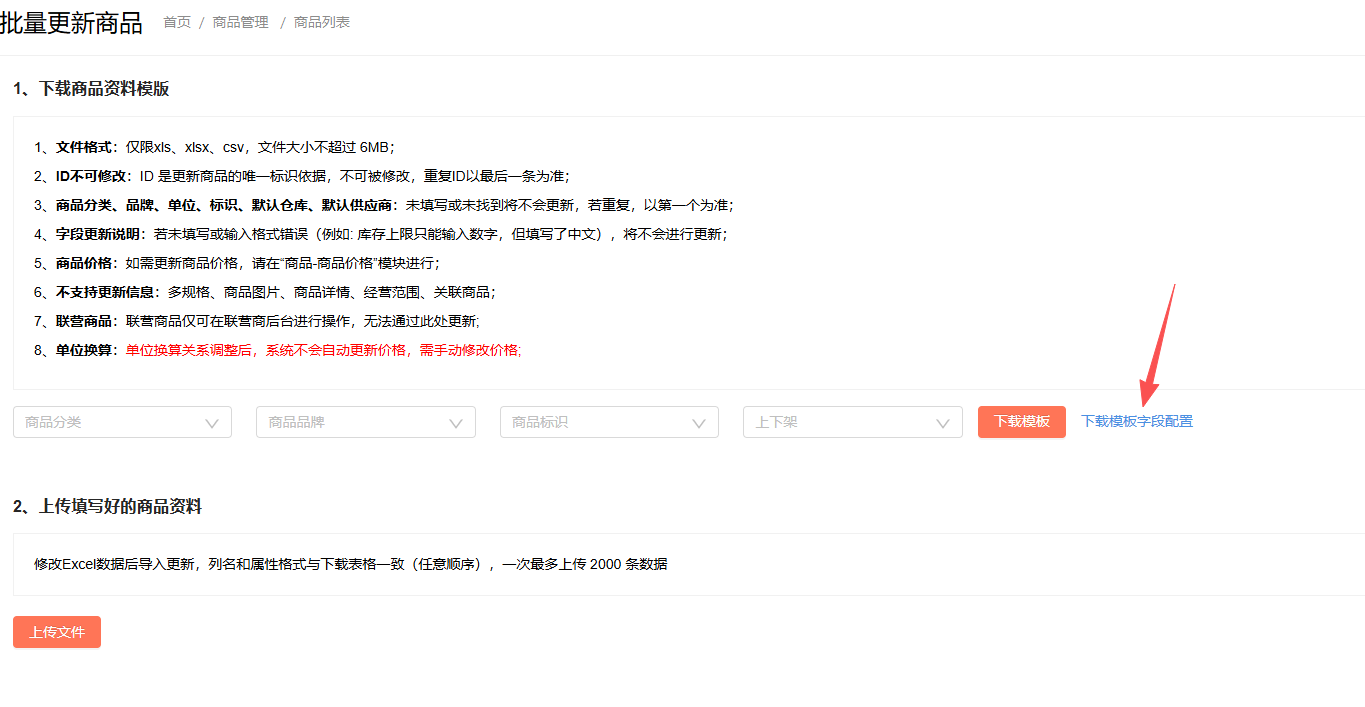1365x707 pixels.
Task: Click the 下载模板 button
Action: click(x=1022, y=422)
